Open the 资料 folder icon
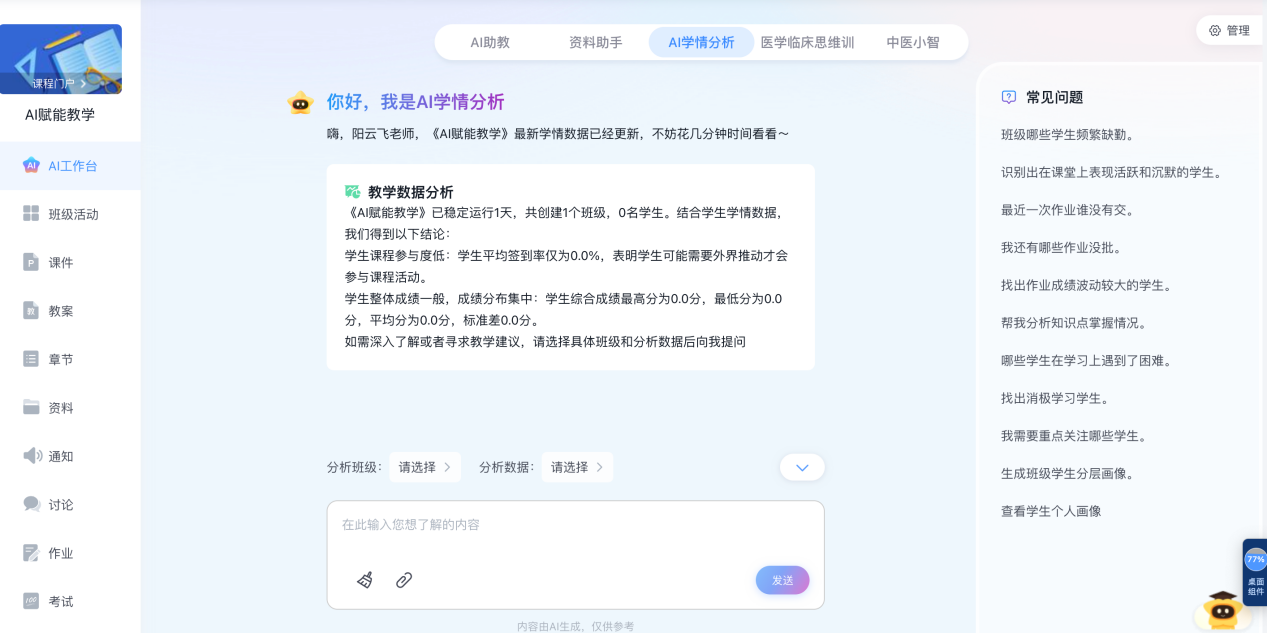The image size is (1267, 633). [x=31, y=407]
